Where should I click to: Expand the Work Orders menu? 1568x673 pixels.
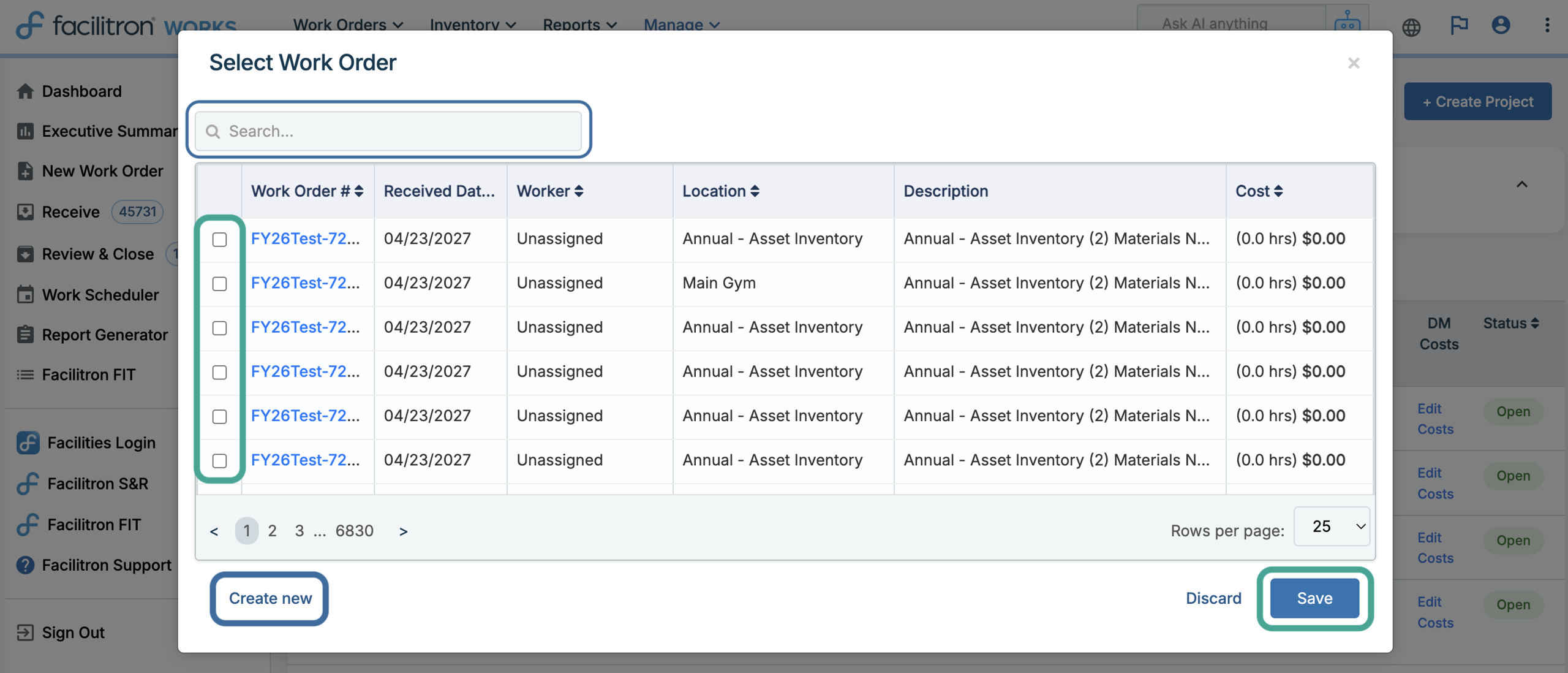tap(348, 25)
